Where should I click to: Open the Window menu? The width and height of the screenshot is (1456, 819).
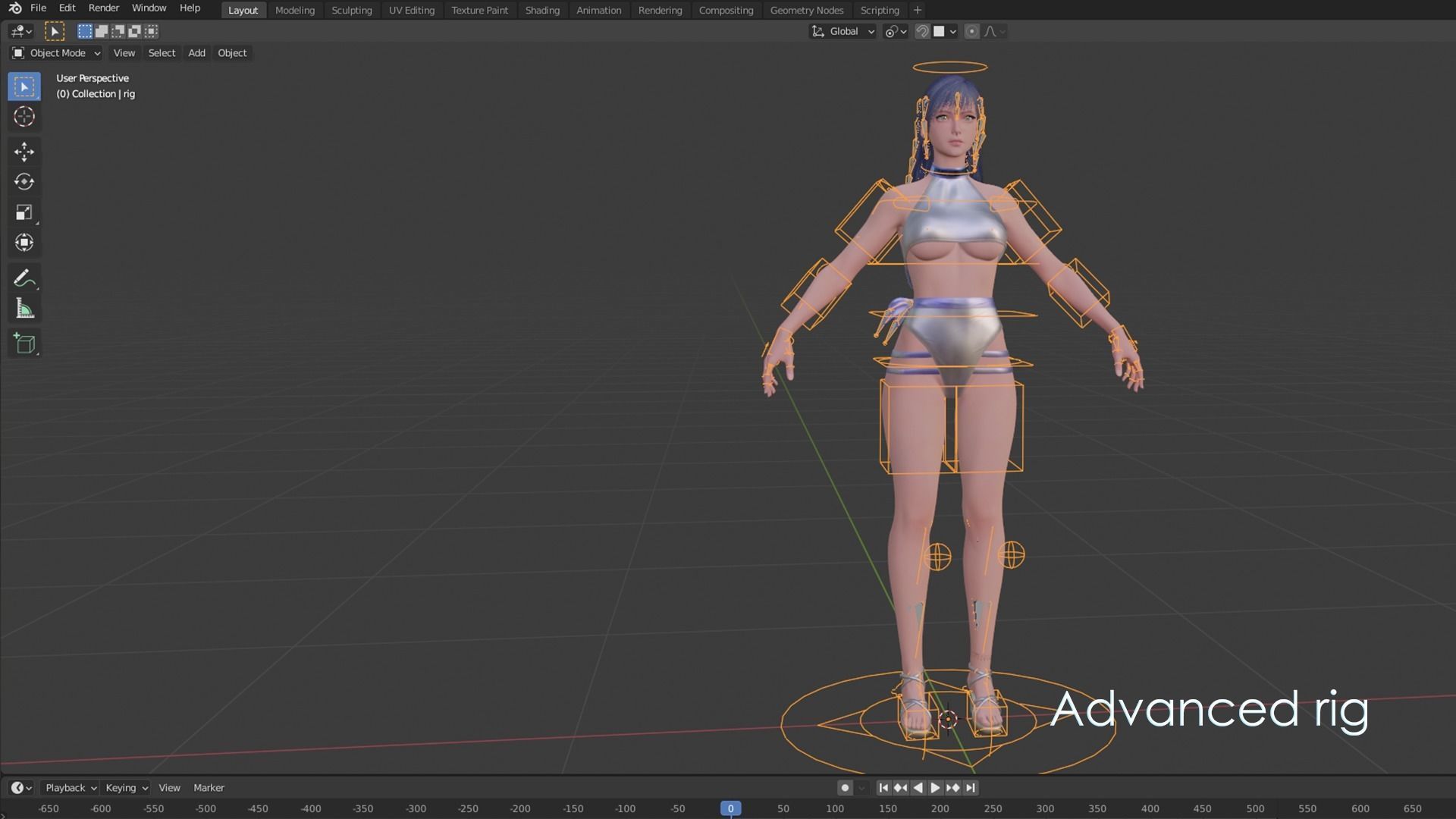coord(149,8)
